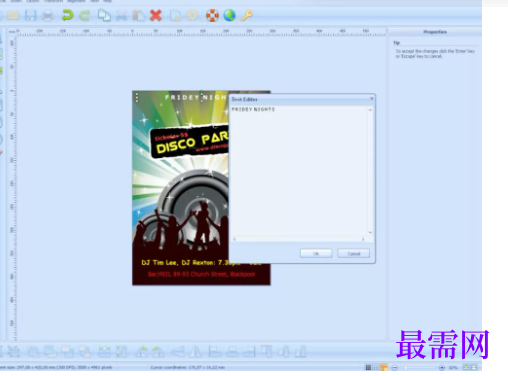Click the Text Editor Cancel button
This screenshot has width=508, height=376.
click(353, 254)
